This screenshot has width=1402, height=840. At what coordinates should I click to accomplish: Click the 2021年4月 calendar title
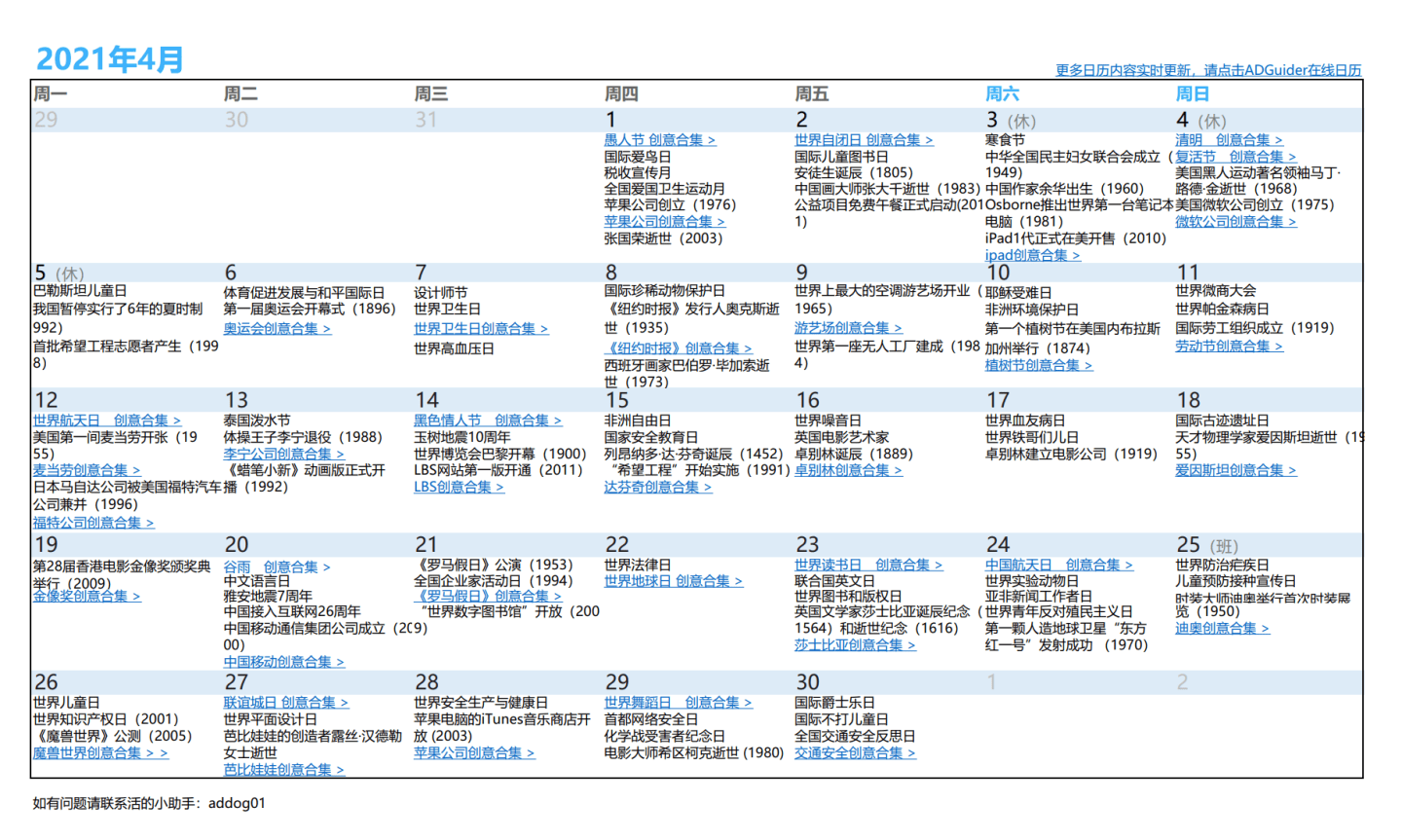[109, 59]
